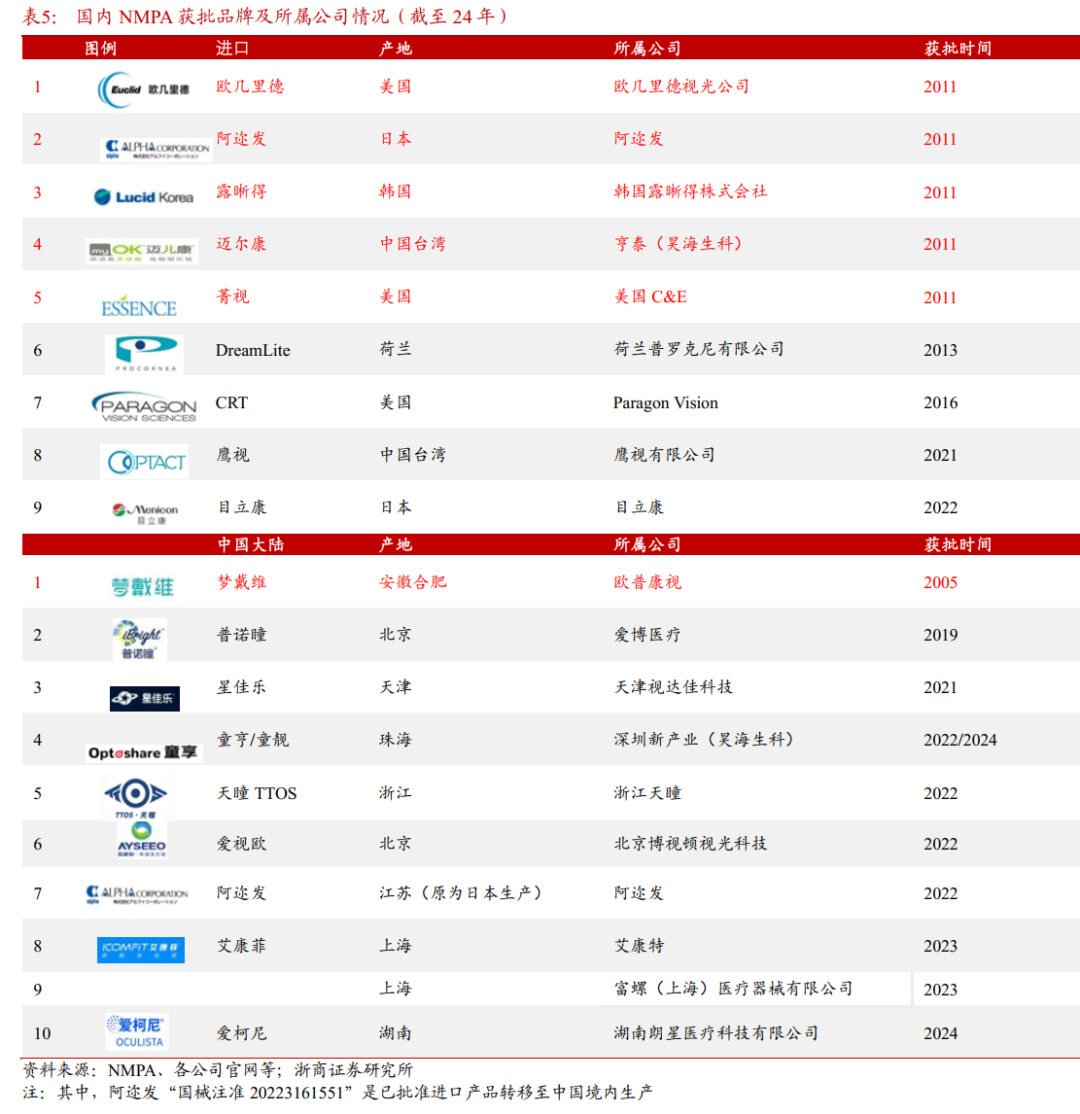1080x1114 pixels.
Task: Select the 艾康特 company cell
Action: [x=639, y=946]
